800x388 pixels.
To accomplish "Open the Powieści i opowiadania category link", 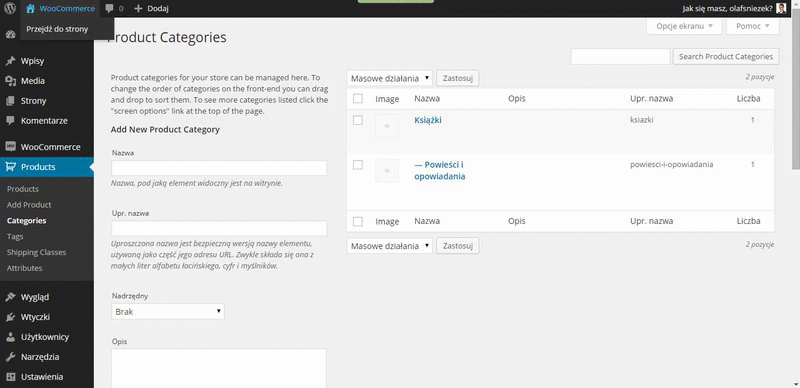I will point(440,171).
